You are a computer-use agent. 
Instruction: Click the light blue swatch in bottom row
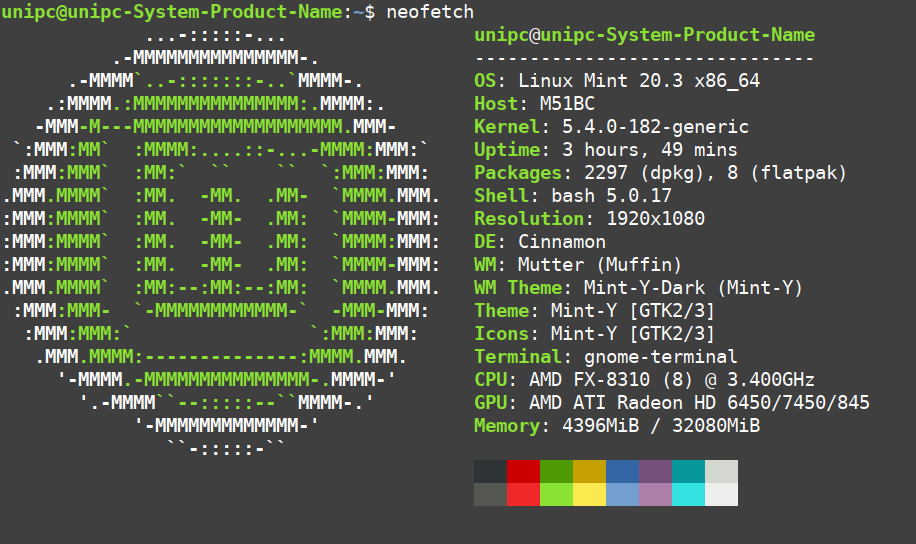623,494
